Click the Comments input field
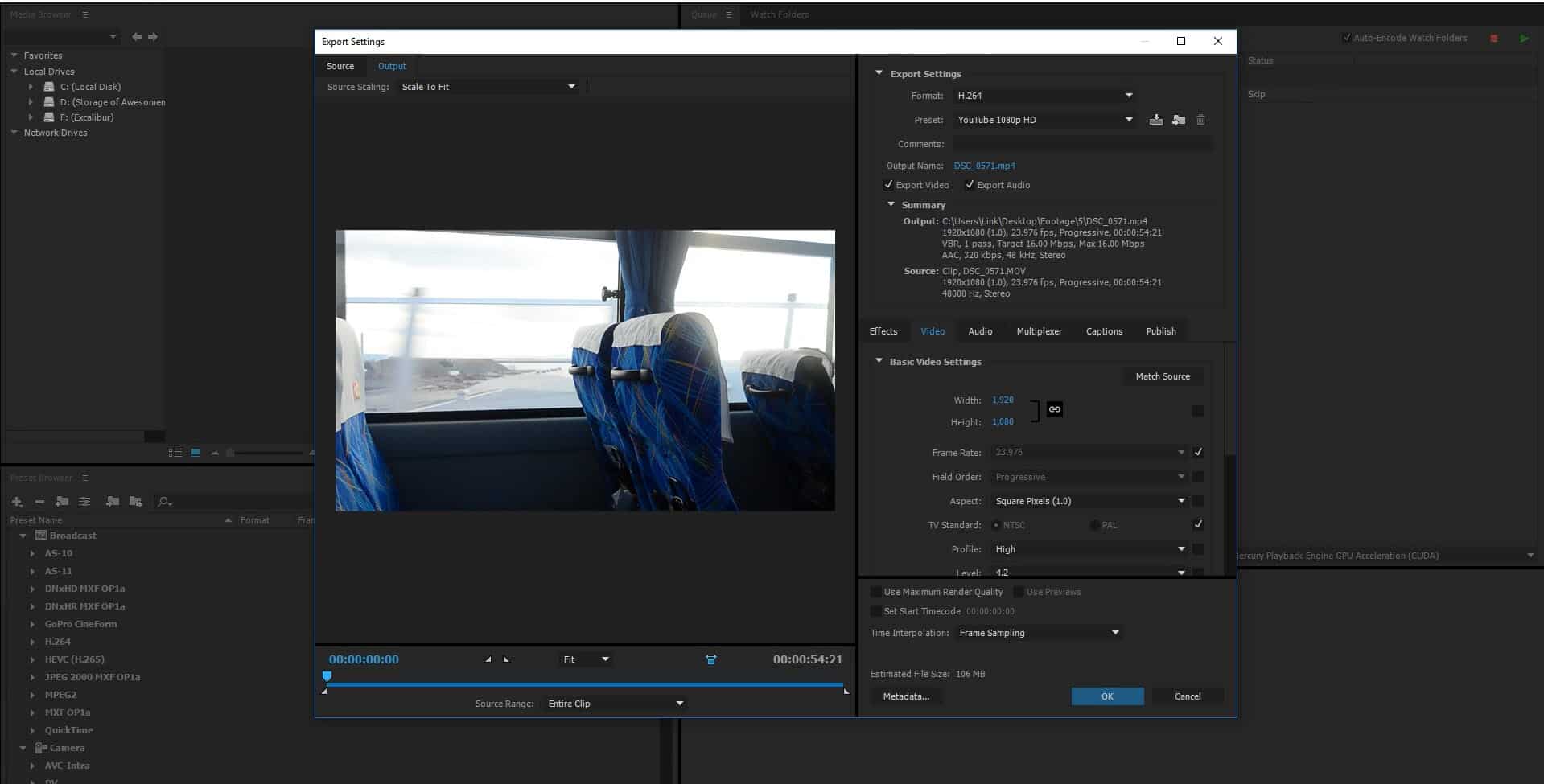This screenshot has height=784, width=1544. pyautogui.click(x=1081, y=144)
